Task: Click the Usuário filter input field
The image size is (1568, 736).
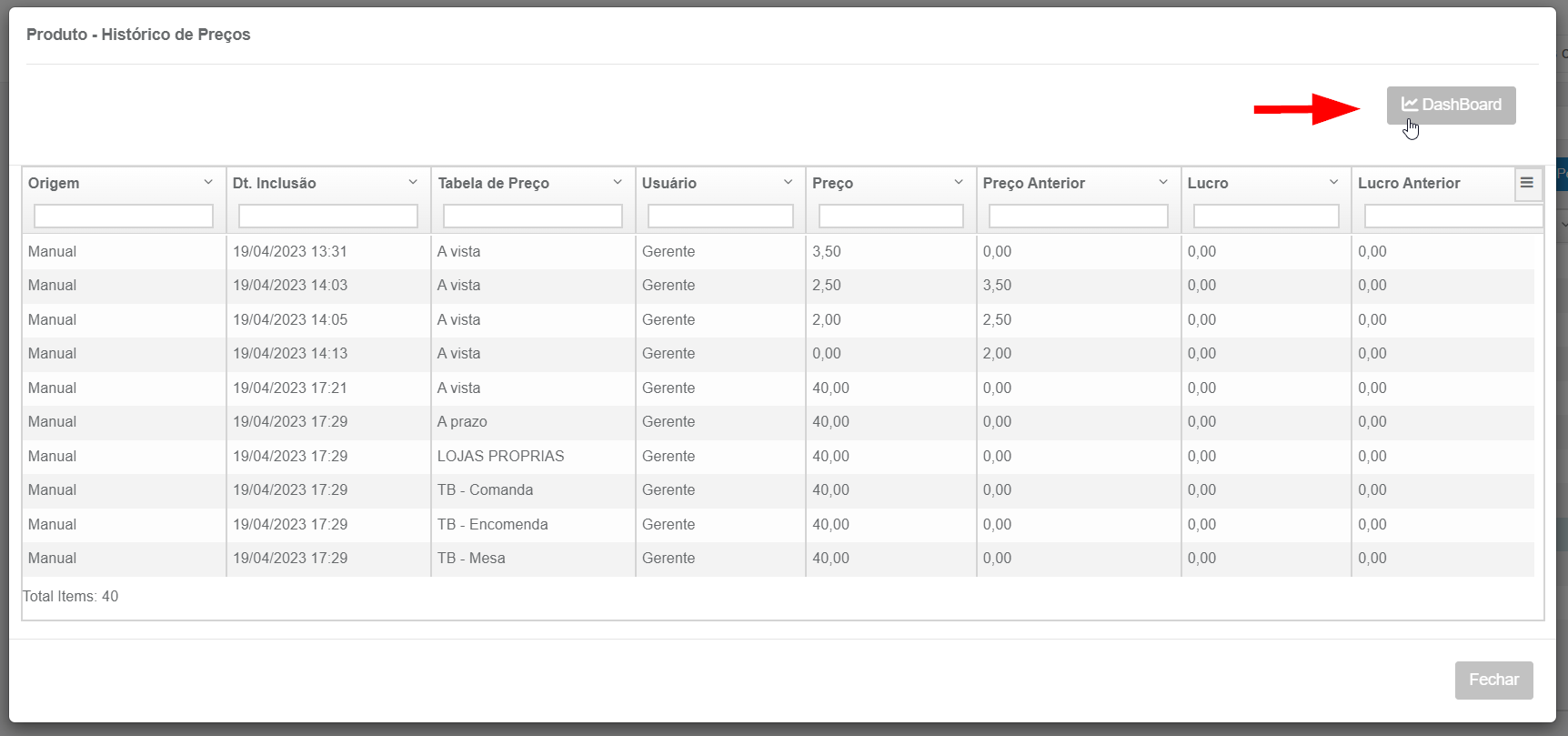Action: [x=720, y=217]
